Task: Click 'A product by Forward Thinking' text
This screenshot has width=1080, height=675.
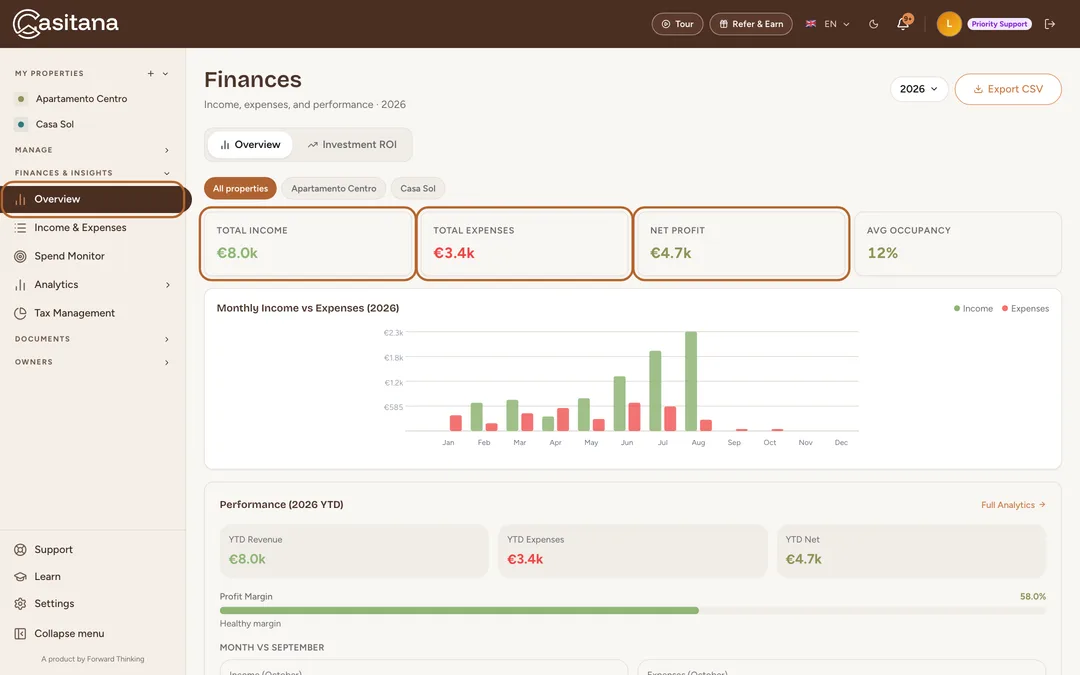Action: pyautogui.click(x=92, y=659)
